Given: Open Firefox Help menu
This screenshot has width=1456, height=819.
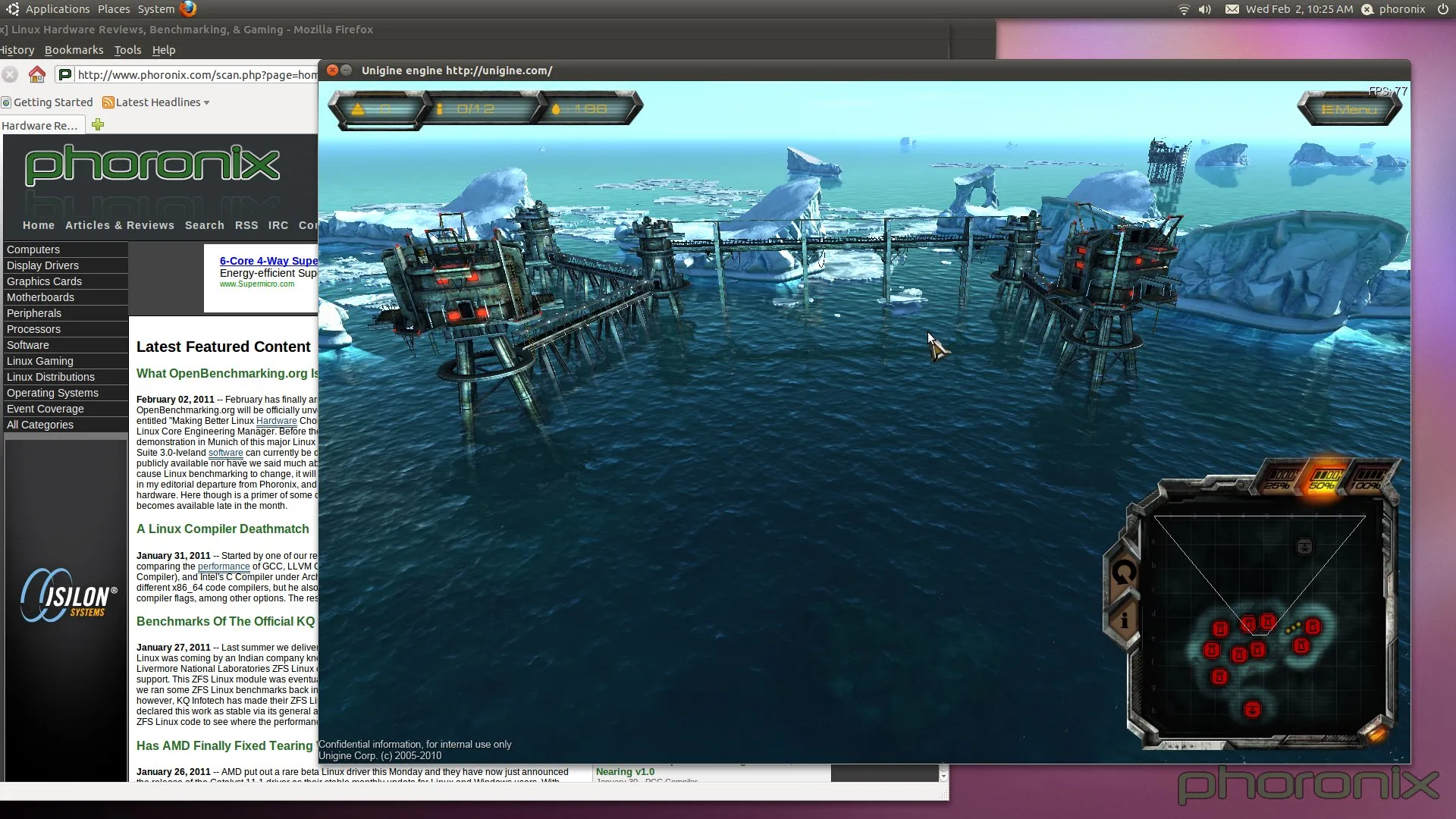Looking at the screenshot, I should pos(163,50).
